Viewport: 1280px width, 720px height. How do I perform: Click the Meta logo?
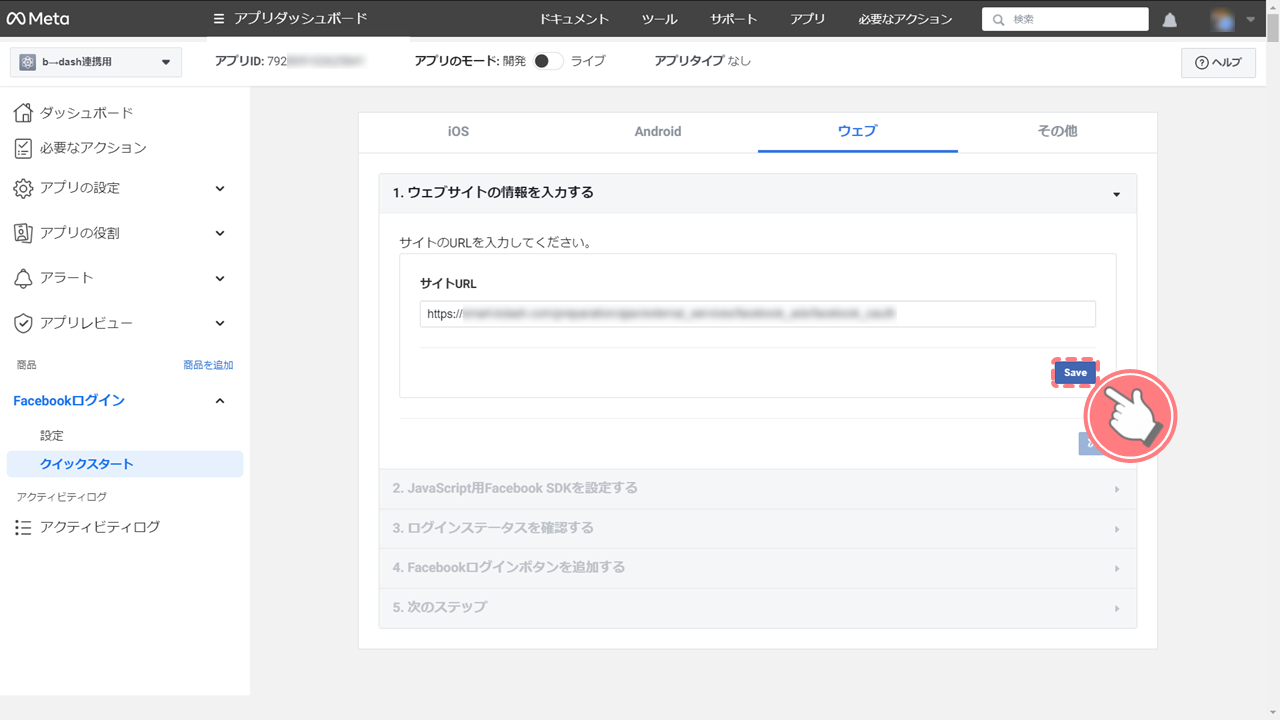(38, 19)
